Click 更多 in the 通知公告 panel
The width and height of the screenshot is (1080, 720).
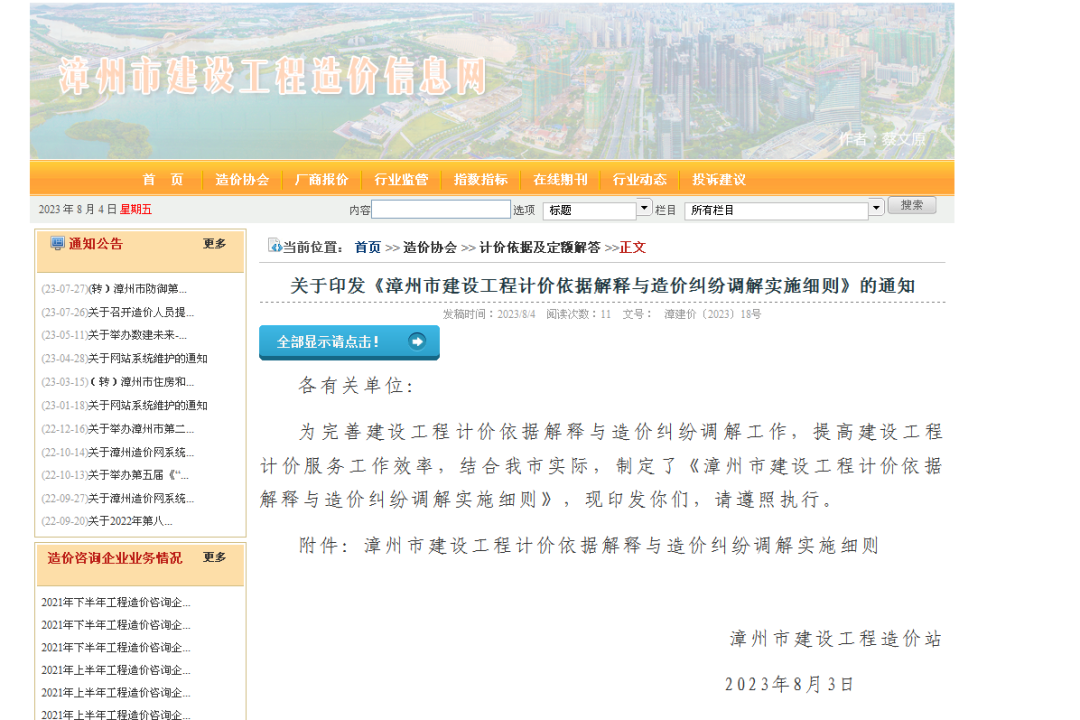click(x=214, y=244)
